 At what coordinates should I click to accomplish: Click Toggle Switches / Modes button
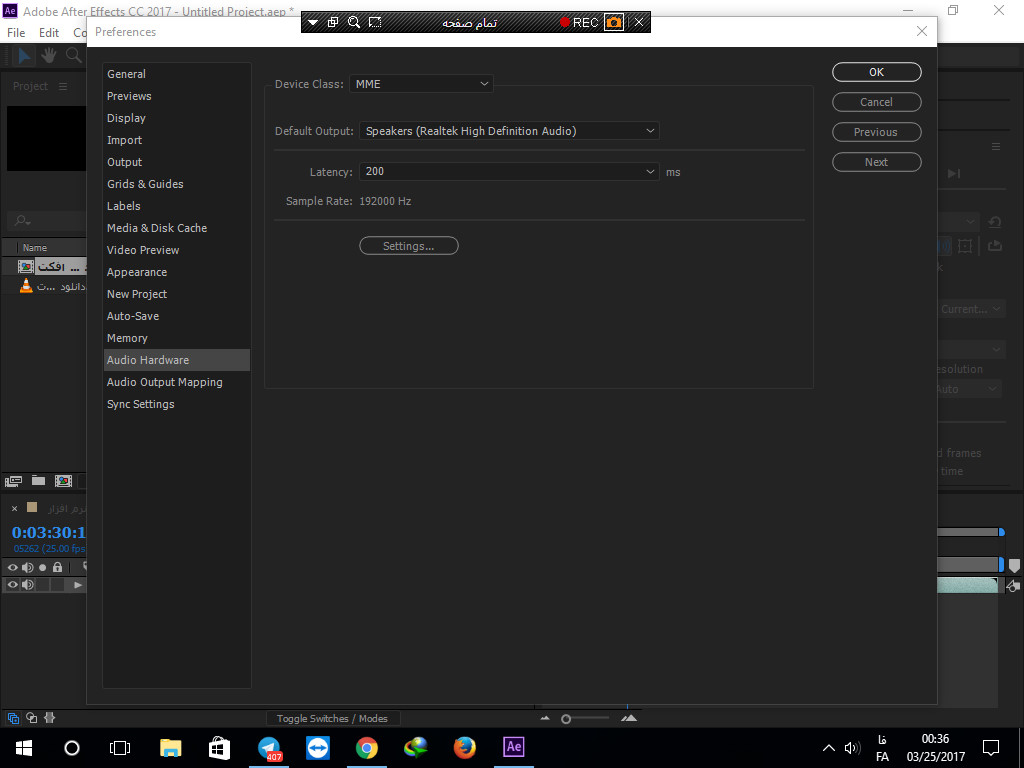[x=332, y=718]
